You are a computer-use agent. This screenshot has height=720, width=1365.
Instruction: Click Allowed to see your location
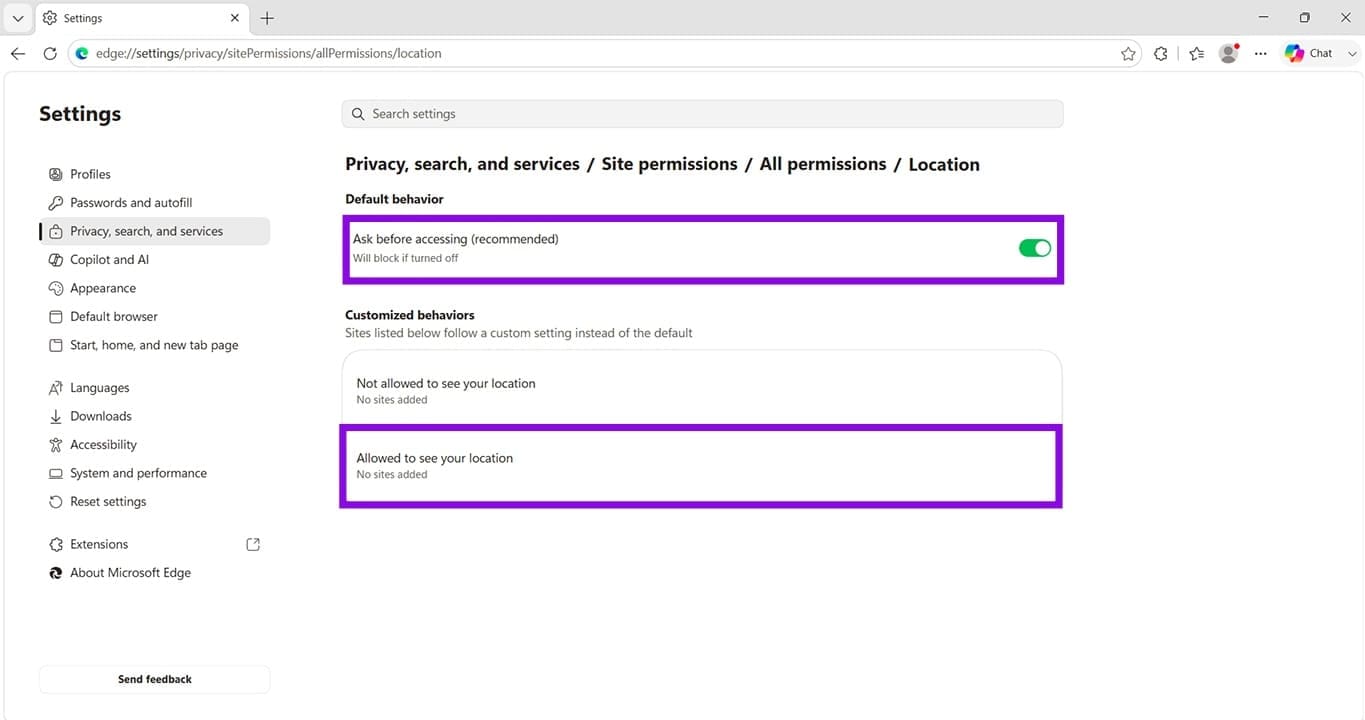coord(702,466)
